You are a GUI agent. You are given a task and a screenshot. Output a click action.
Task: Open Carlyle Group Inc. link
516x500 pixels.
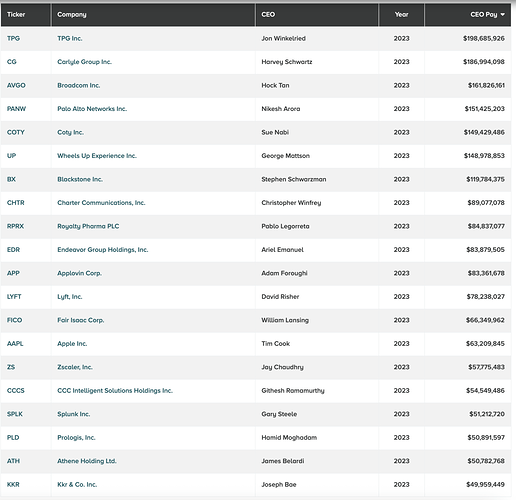click(x=84, y=62)
